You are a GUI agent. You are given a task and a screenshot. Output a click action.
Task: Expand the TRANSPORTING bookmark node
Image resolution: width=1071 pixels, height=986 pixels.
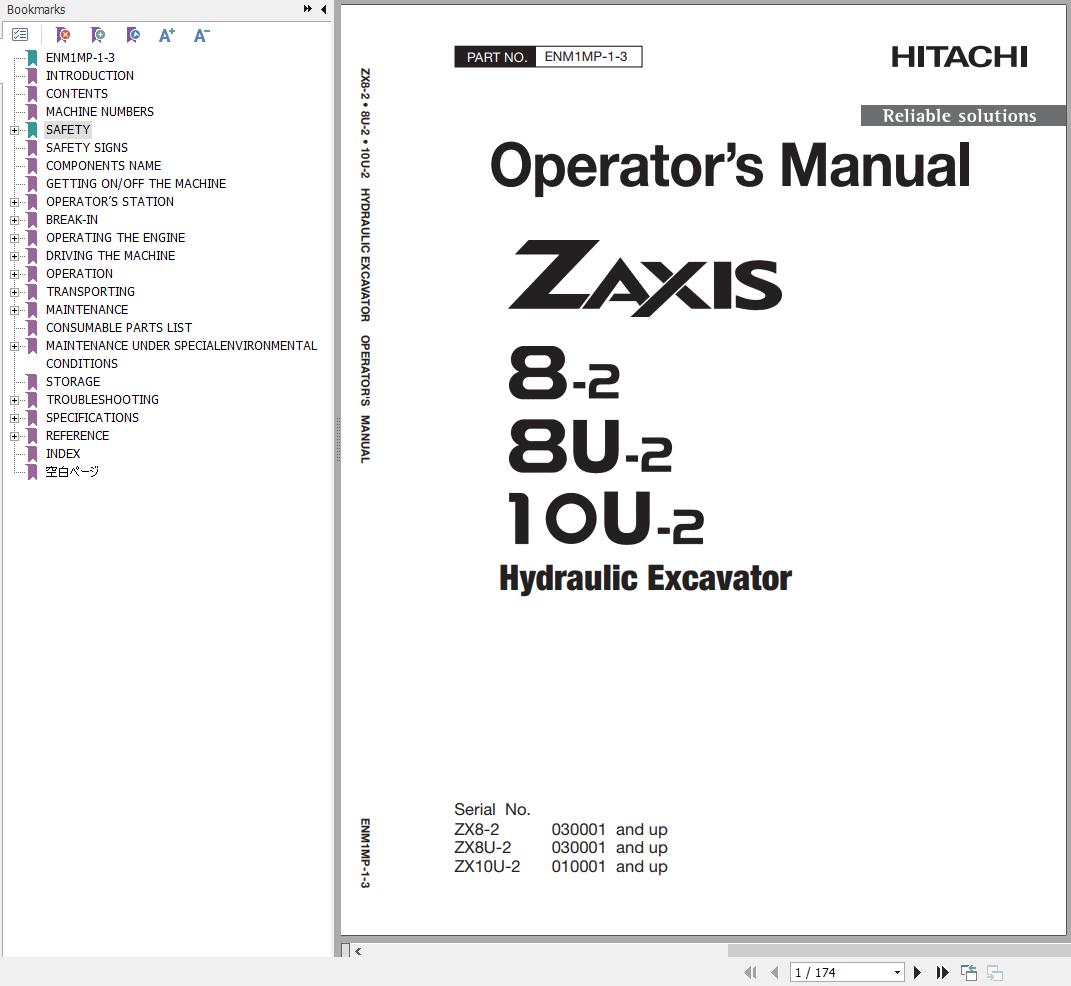[14, 292]
